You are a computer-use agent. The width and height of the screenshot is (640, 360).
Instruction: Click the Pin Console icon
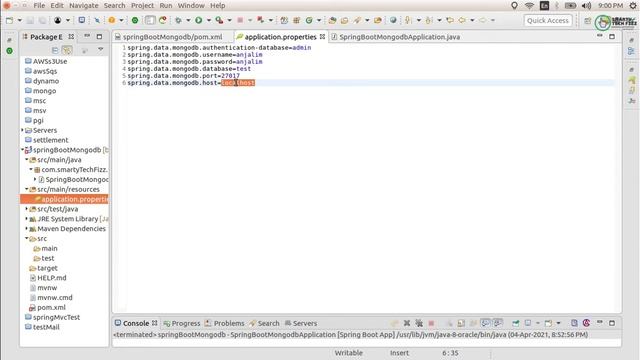[516, 323]
